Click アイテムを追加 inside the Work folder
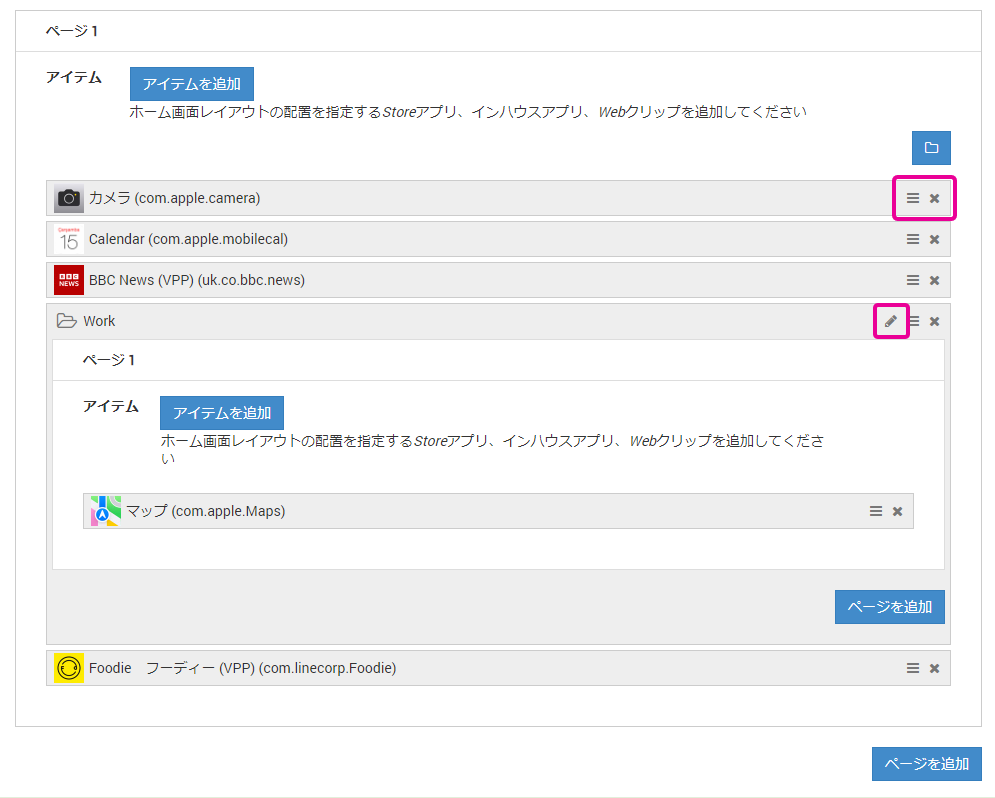Viewport: 995px width, 798px height. [222, 413]
